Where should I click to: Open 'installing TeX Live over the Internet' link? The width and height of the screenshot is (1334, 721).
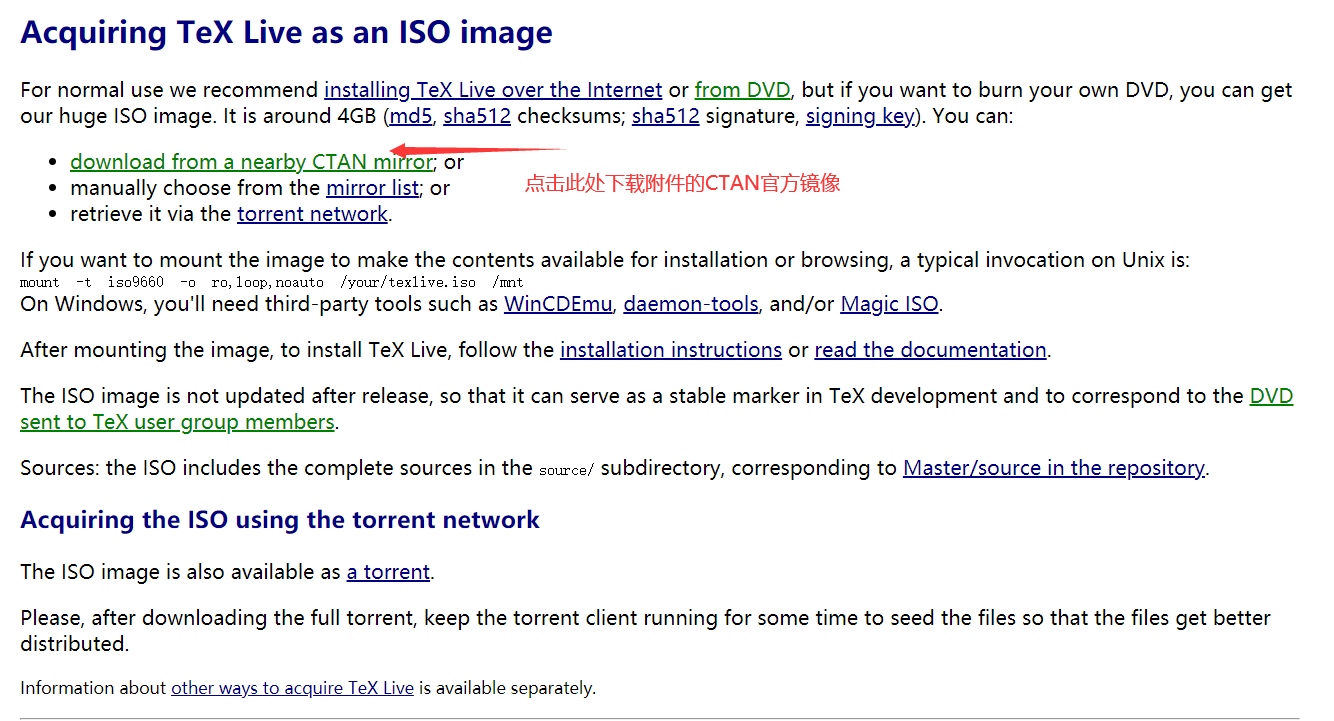pyautogui.click(x=493, y=90)
